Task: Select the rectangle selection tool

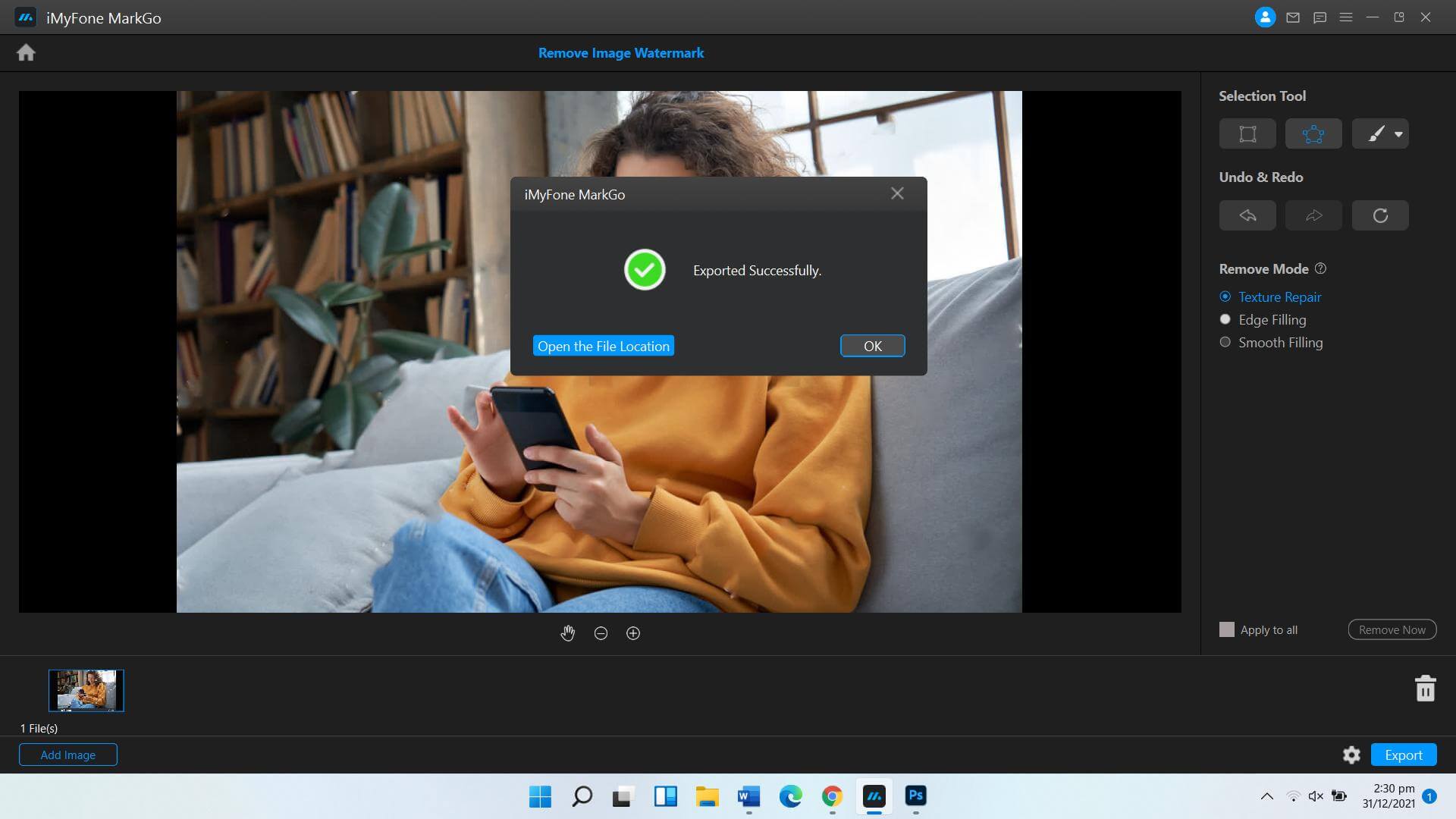Action: click(x=1247, y=134)
